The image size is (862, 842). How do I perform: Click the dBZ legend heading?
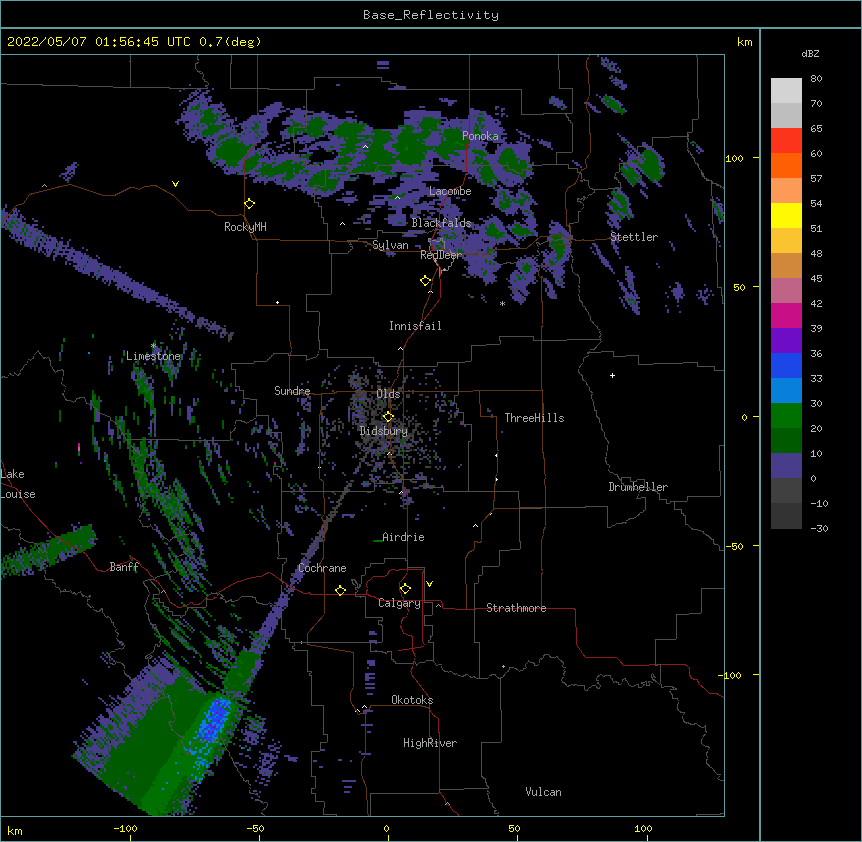point(810,53)
